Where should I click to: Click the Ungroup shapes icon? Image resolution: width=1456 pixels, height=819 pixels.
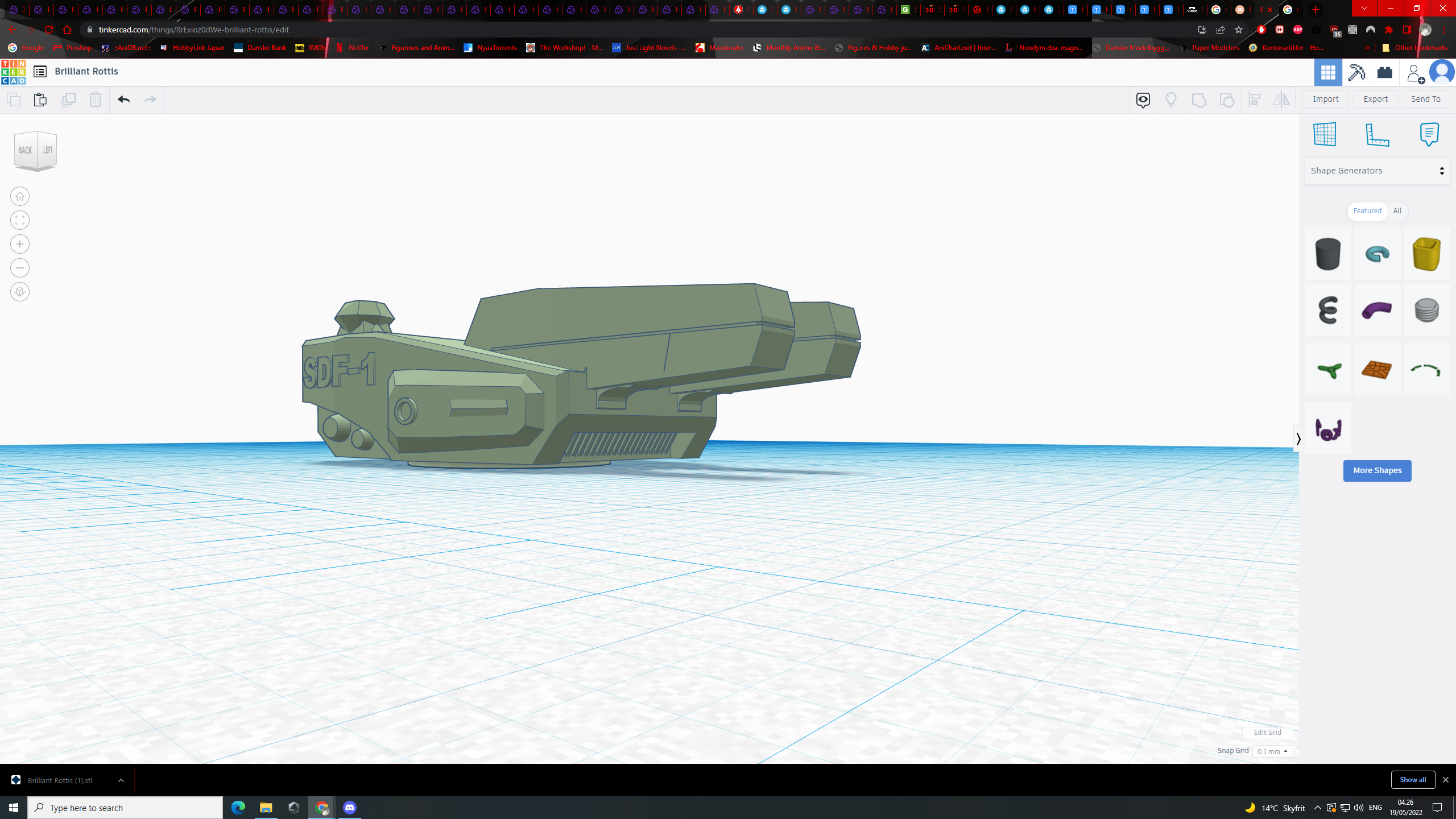pyautogui.click(x=1227, y=100)
